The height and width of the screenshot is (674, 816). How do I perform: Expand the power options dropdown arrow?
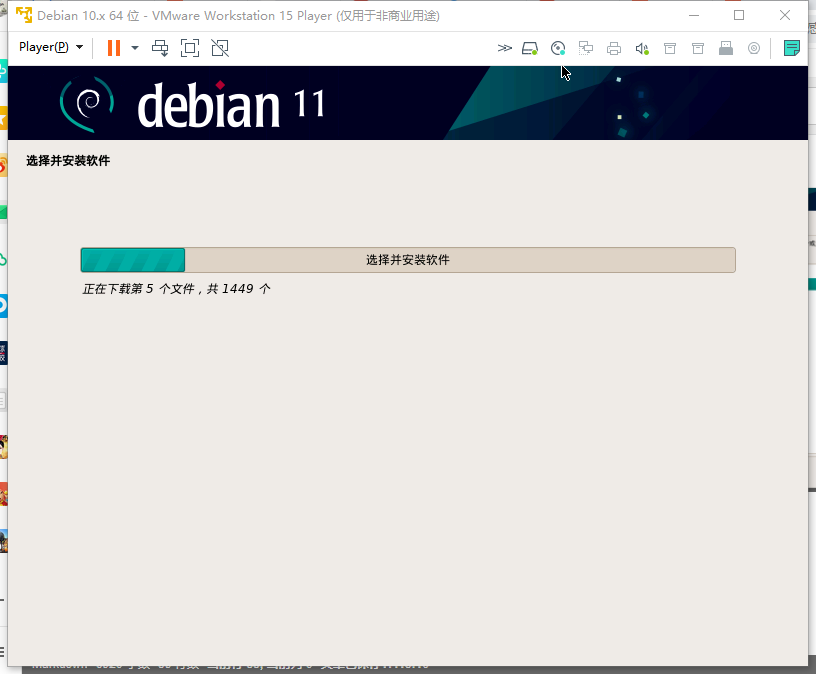tap(135, 48)
